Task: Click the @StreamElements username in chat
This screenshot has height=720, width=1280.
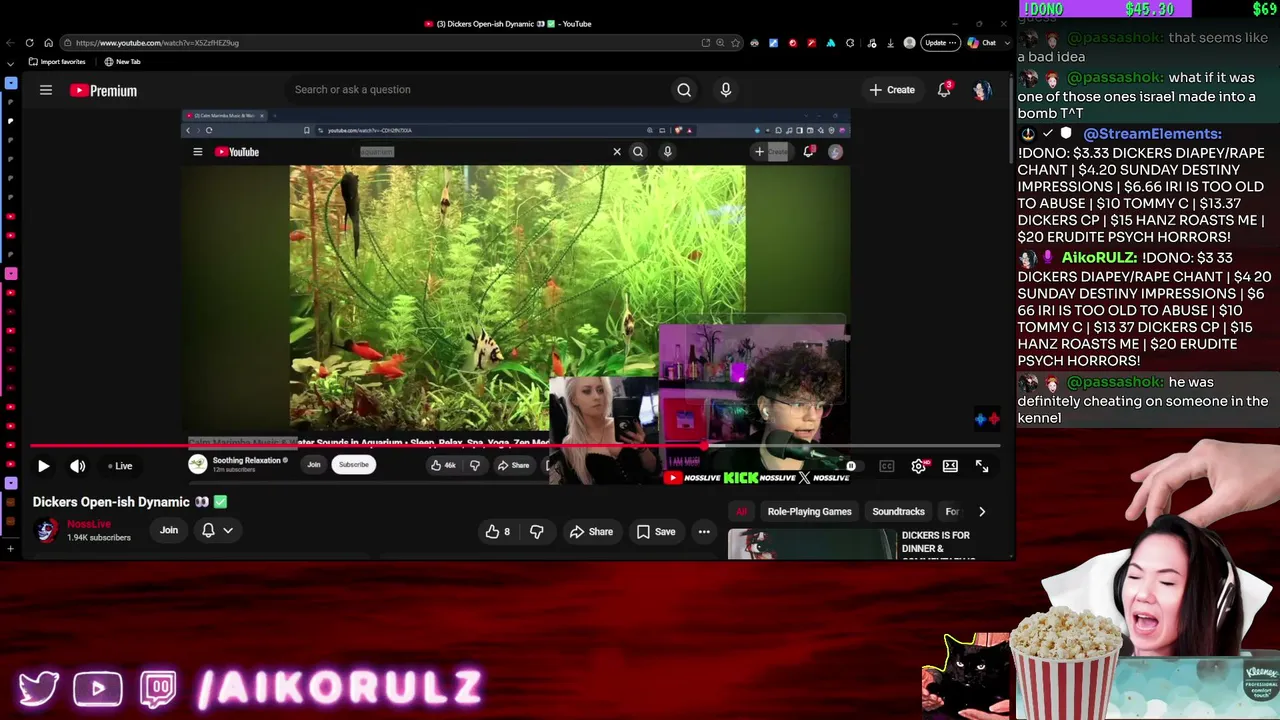Action: [1153, 134]
